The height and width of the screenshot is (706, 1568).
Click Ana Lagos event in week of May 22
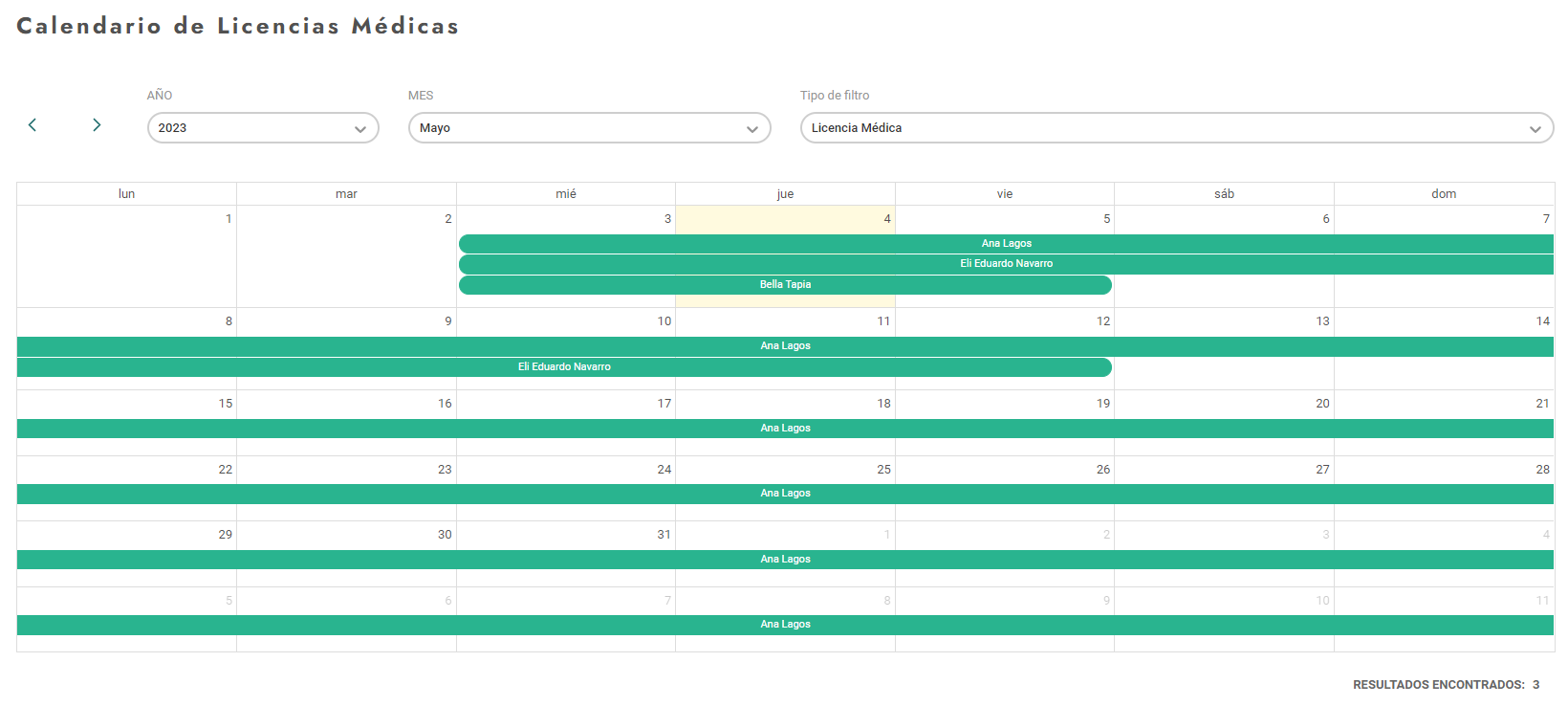[x=785, y=494]
